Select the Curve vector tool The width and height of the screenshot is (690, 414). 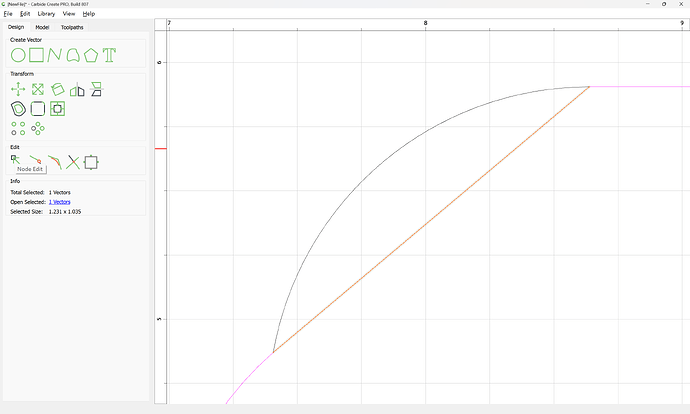[73, 55]
